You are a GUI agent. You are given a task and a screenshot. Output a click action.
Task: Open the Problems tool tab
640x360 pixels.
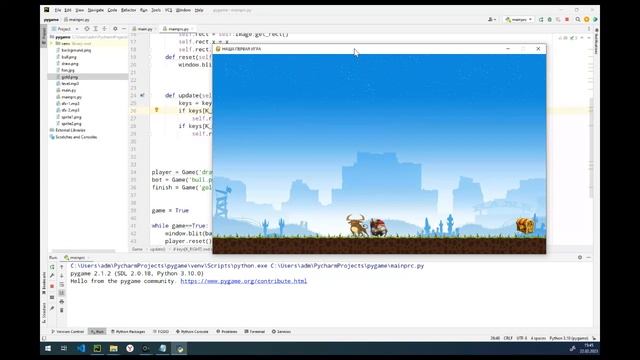coord(227,331)
